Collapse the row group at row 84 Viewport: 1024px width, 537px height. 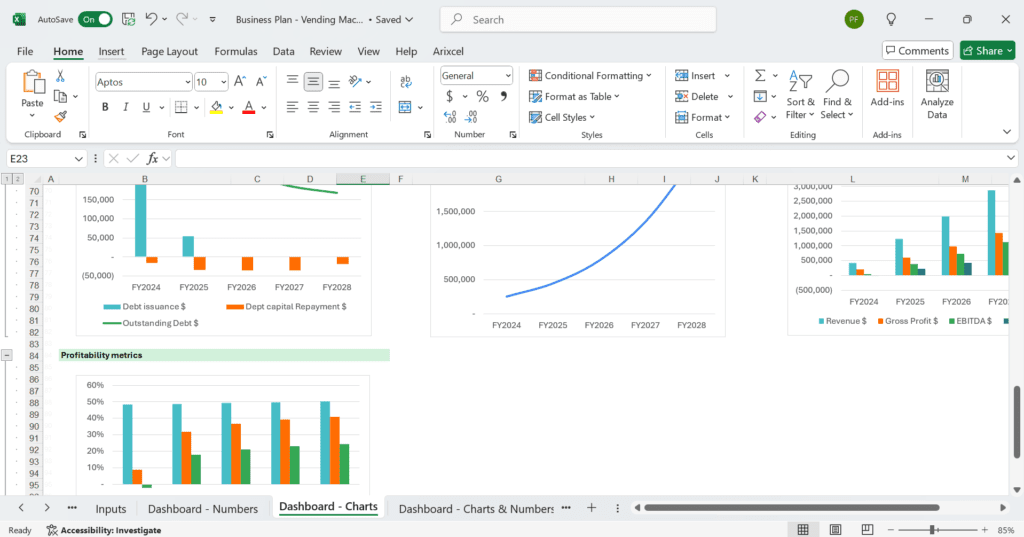7,355
